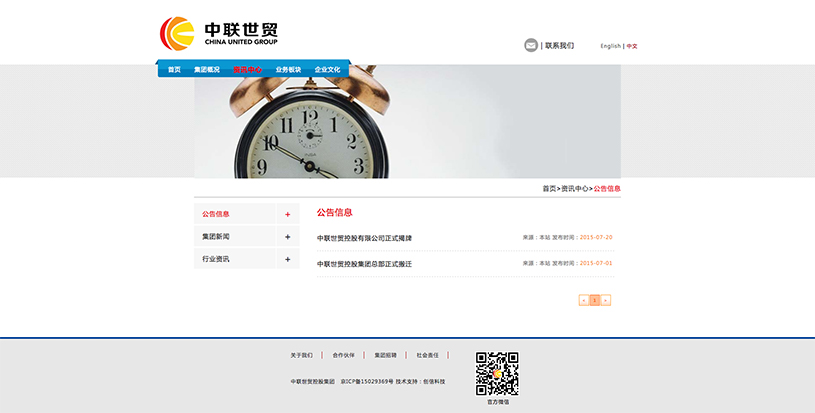Open 合作伙伴 footer link
Image resolution: width=815 pixels, height=413 pixels.
[344, 355]
